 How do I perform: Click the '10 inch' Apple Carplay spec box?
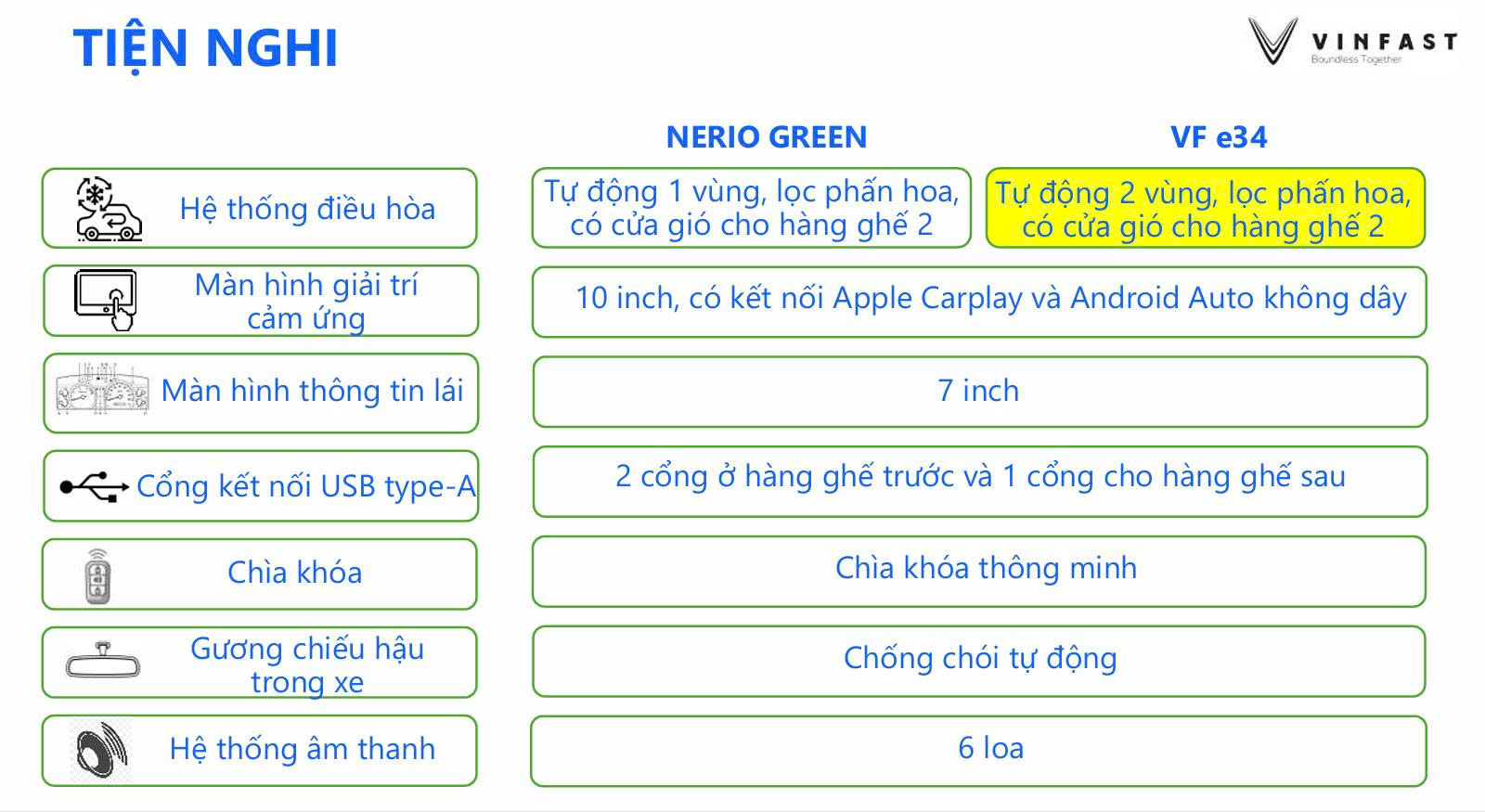tap(979, 302)
